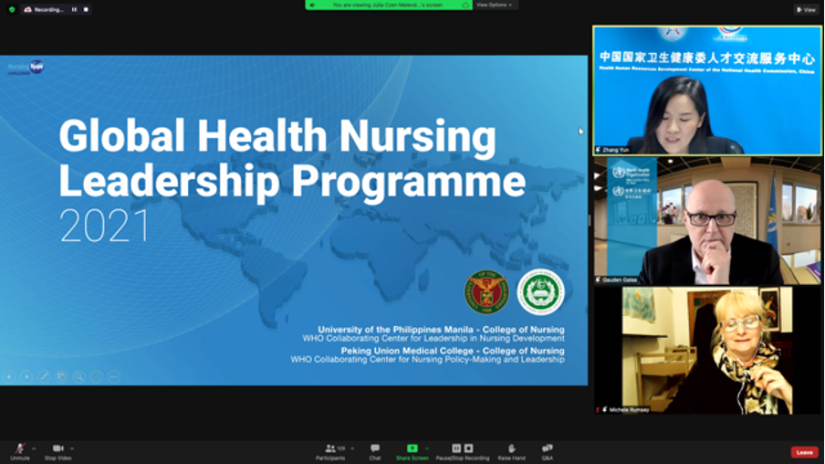Advance to next slide in presentation controls

26,377
